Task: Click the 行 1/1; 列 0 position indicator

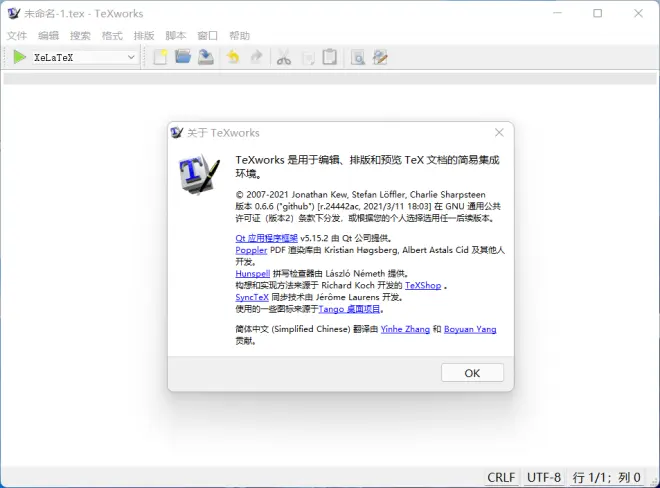Action: pos(607,477)
